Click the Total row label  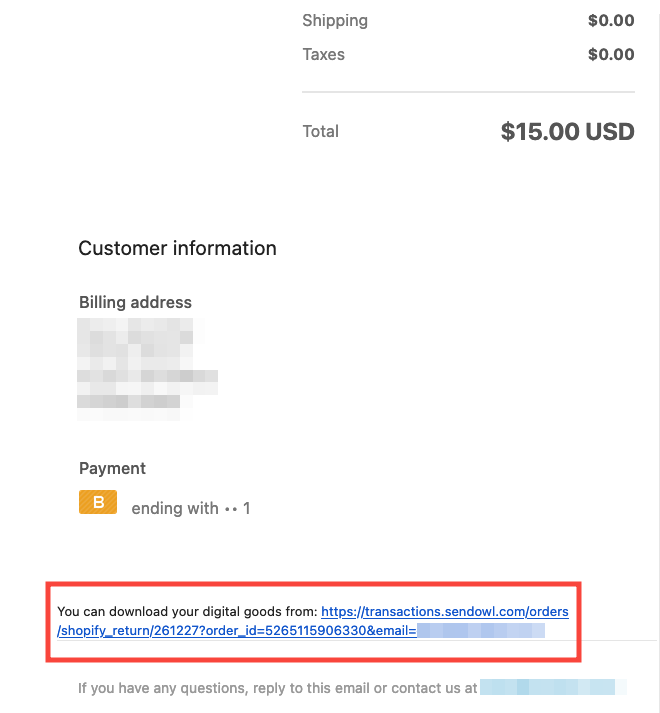321,131
